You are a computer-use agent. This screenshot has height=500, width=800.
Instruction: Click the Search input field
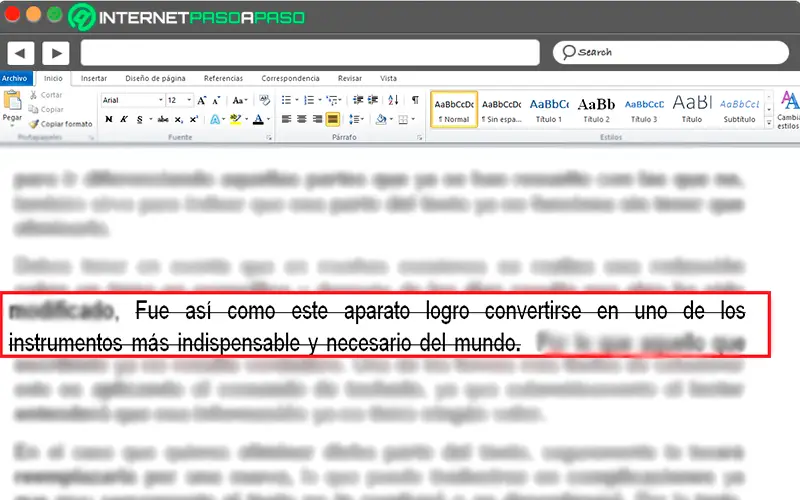point(670,52)
